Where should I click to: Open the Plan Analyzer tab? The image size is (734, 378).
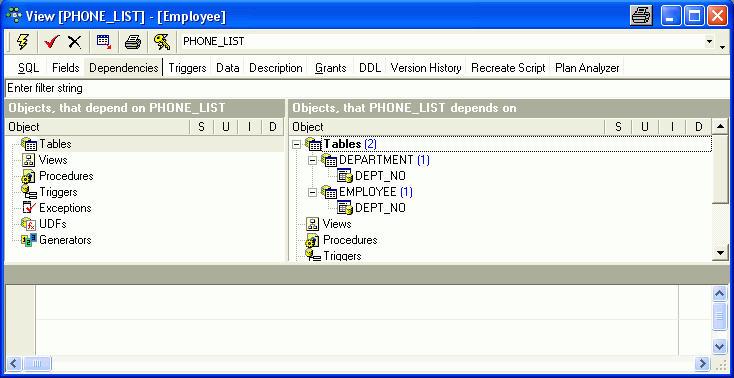point(587,68)
